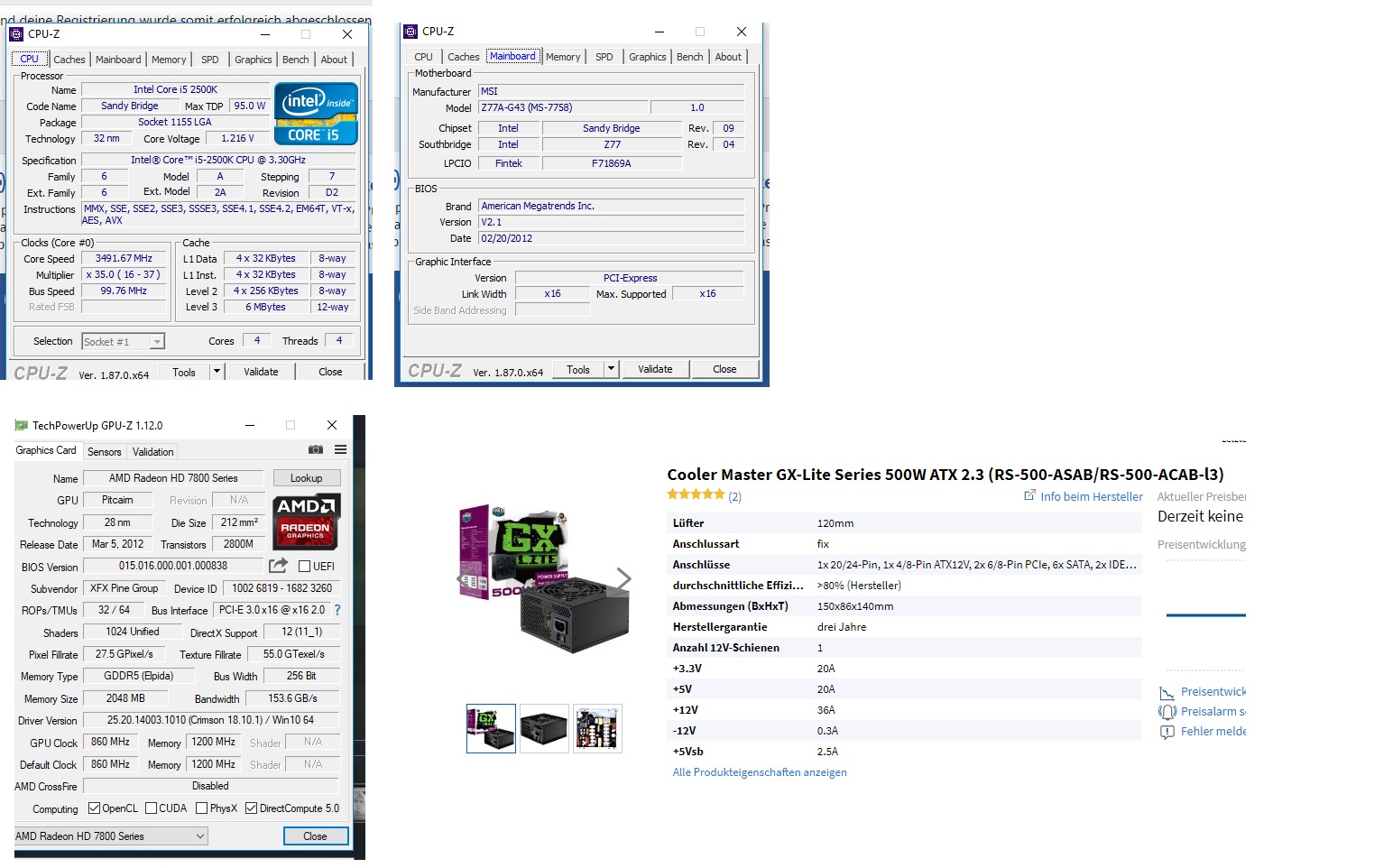Click the main Cooler Master GX-Lite product image

pos(544,578)
